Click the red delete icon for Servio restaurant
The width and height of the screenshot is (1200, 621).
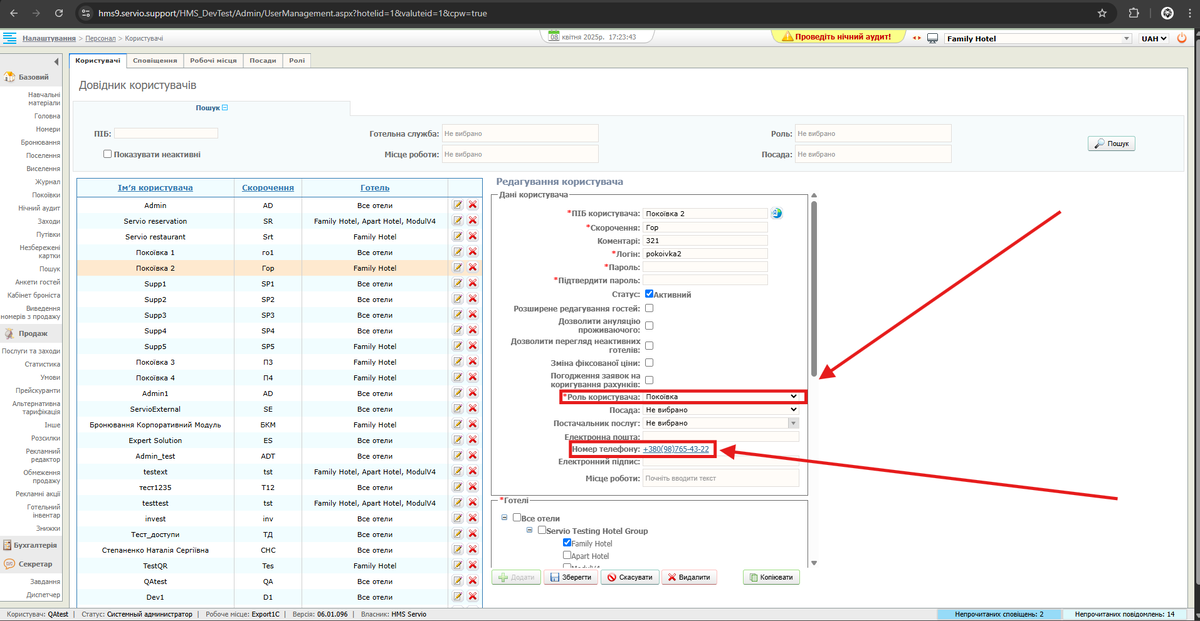coord(473,236)
